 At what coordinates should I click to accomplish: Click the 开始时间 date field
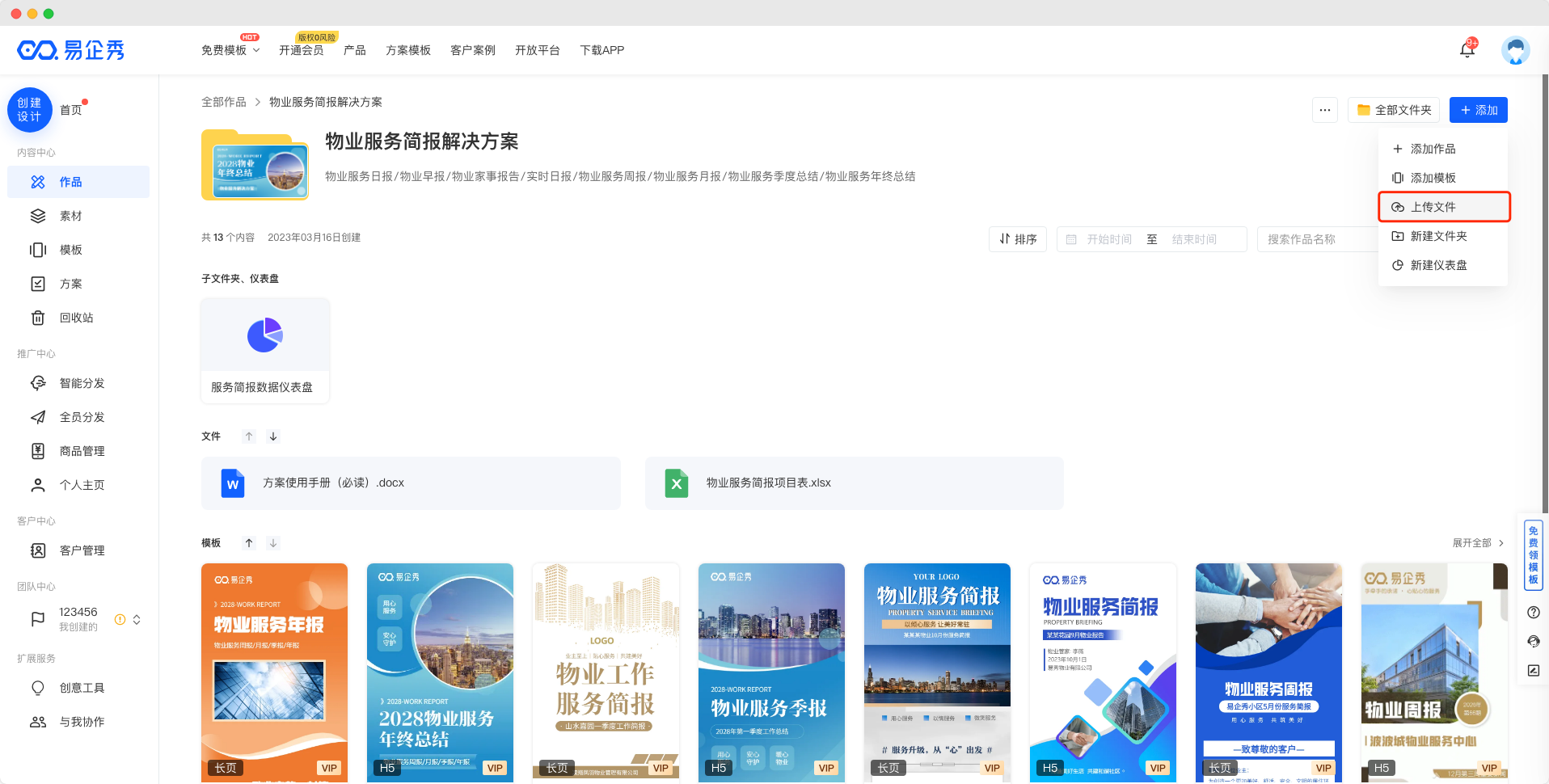click(1108, 239)
